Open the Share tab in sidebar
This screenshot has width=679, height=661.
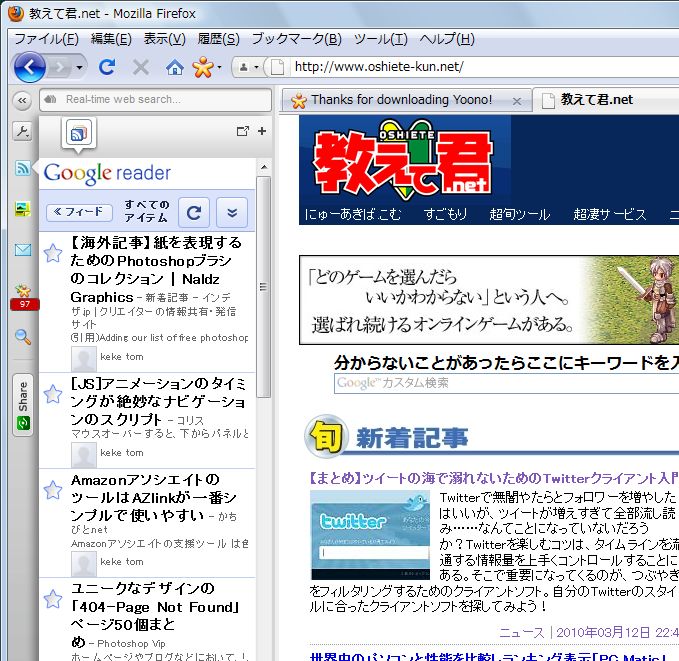pos(23,405)
